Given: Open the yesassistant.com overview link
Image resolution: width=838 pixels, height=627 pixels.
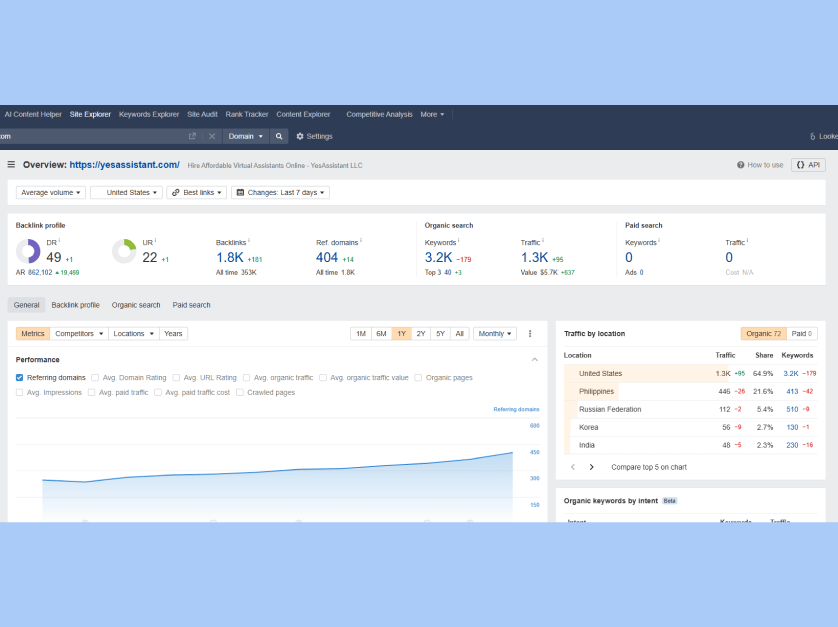Looking at the screenshot, I should 124,165.
